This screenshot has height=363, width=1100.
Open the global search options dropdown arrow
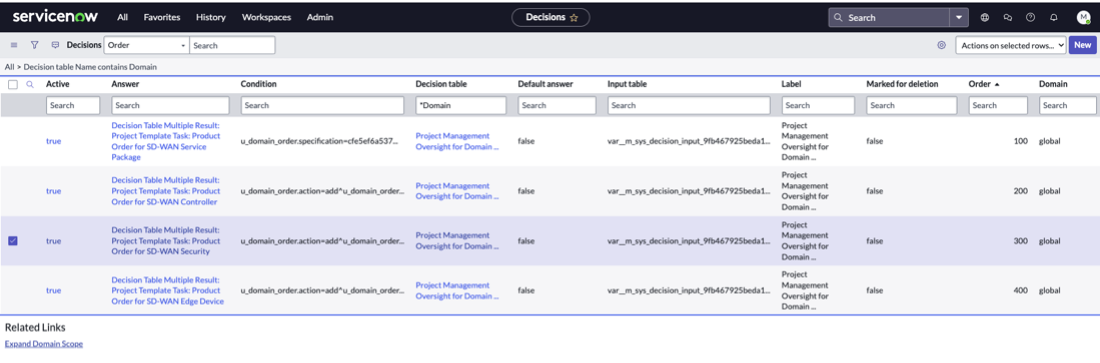tap(959, 18)
